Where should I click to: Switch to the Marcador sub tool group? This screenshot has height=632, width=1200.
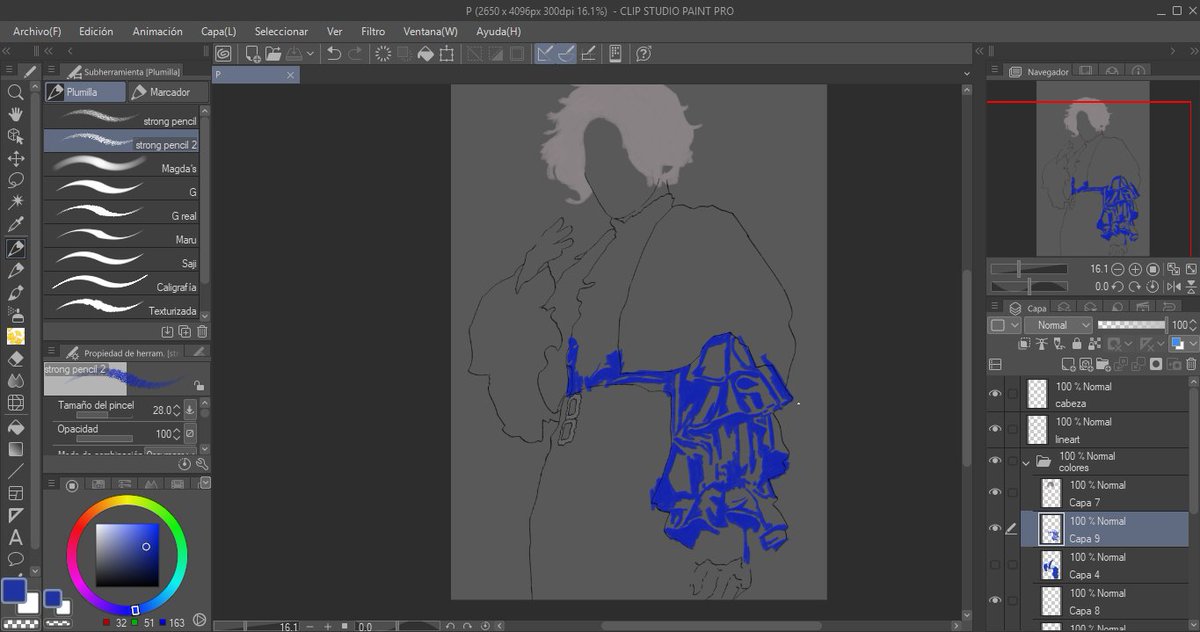tap(169, 92)
